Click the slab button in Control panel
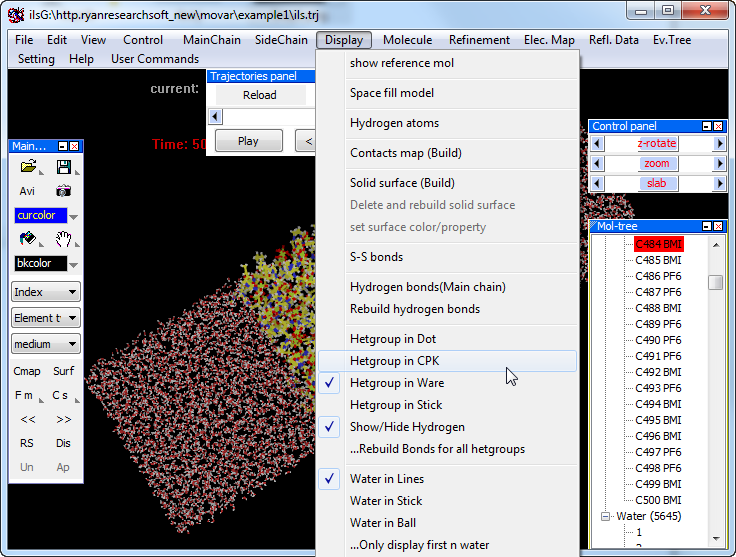 (x=657, y=183)
